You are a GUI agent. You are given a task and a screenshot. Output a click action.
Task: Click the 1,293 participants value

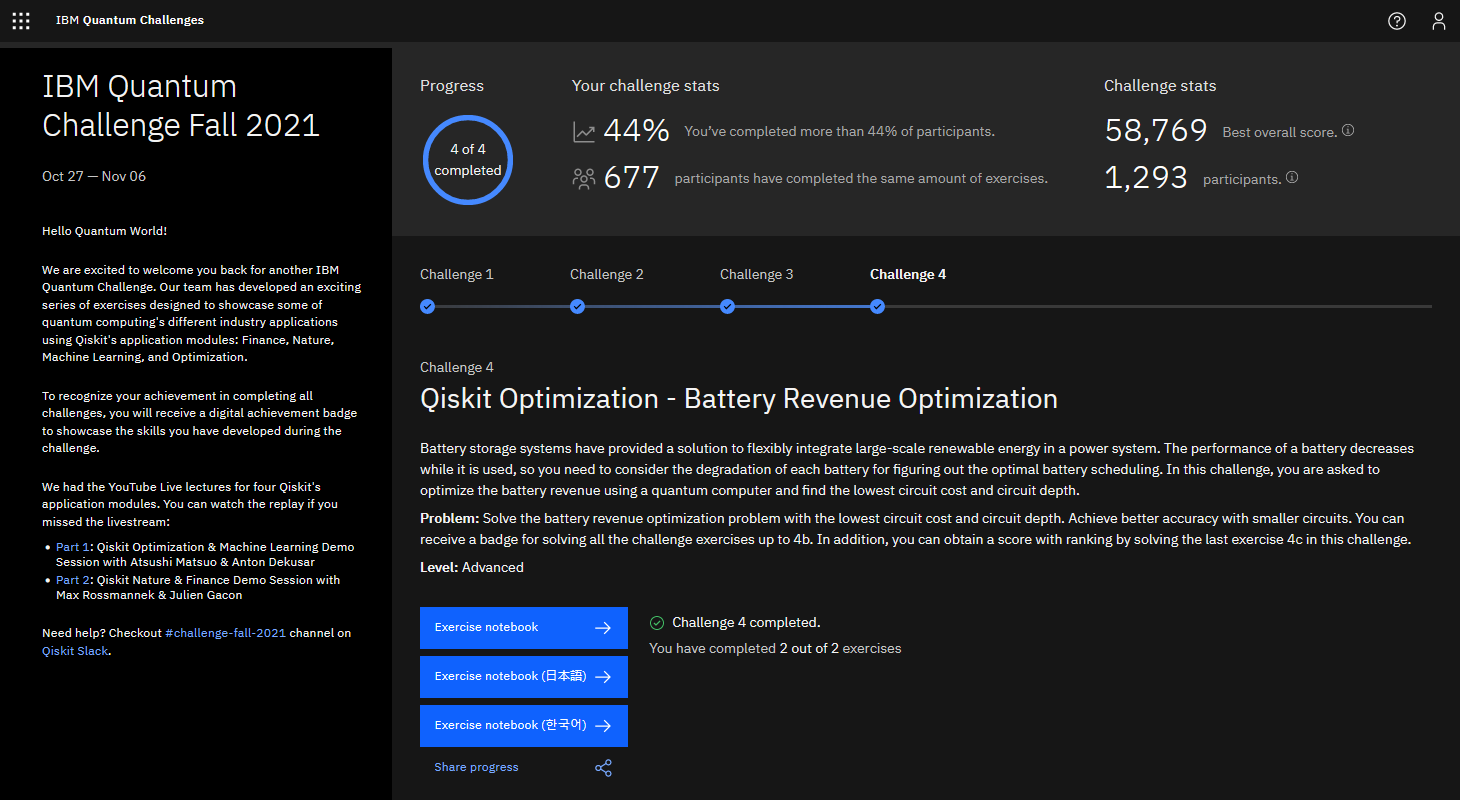click(1146, 178)
